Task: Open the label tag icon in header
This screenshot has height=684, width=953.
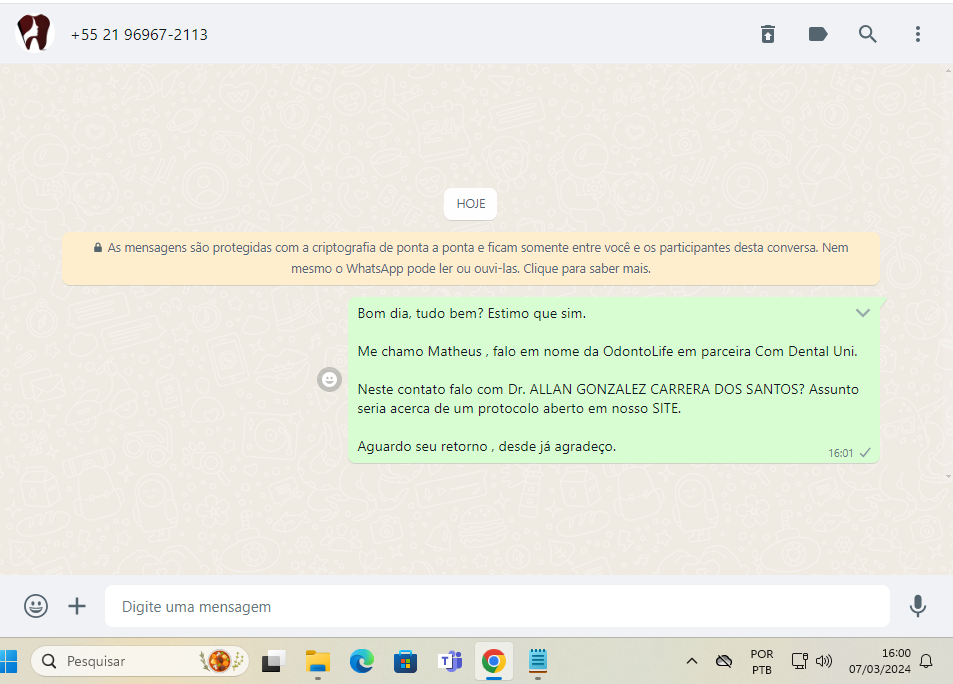Action: pyautogui.click(x=818, y=34)
